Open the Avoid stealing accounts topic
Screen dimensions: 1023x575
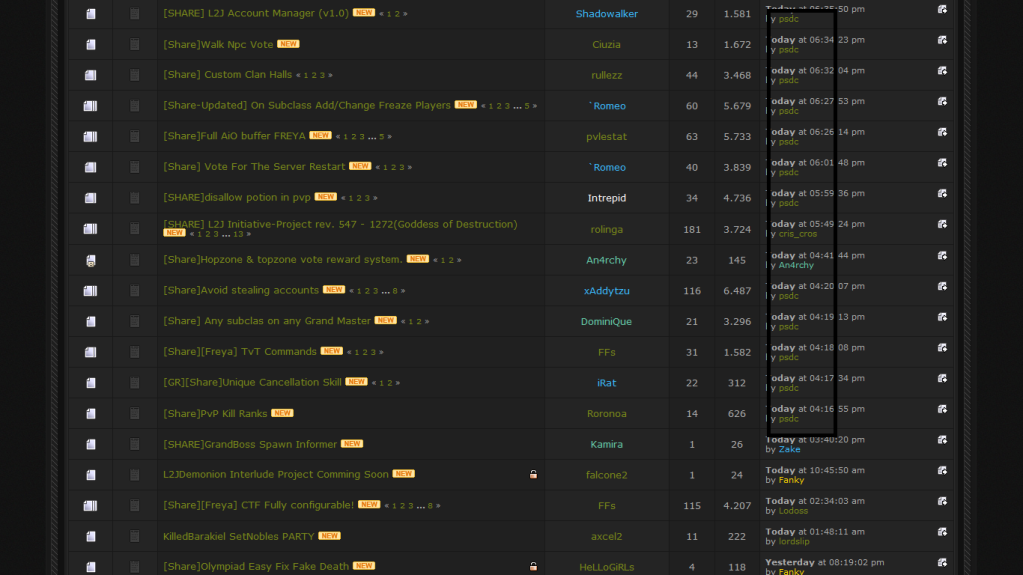pyautogui.click(x=241, y=290)
